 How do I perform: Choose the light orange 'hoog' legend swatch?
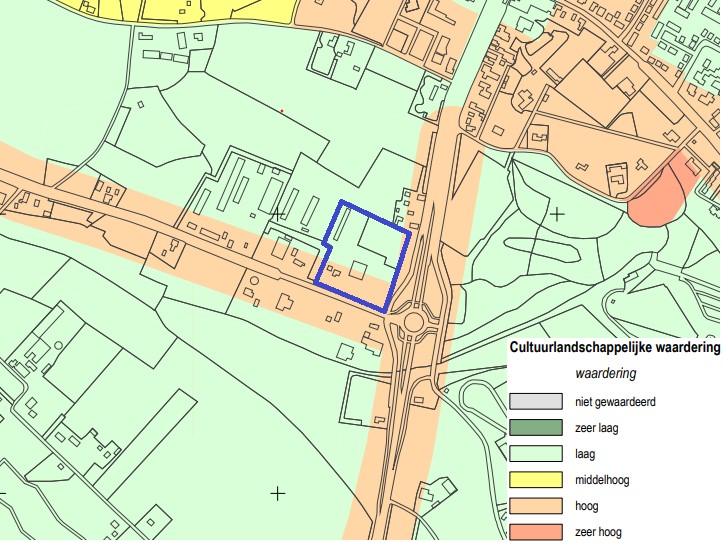[x=535, y=506]
